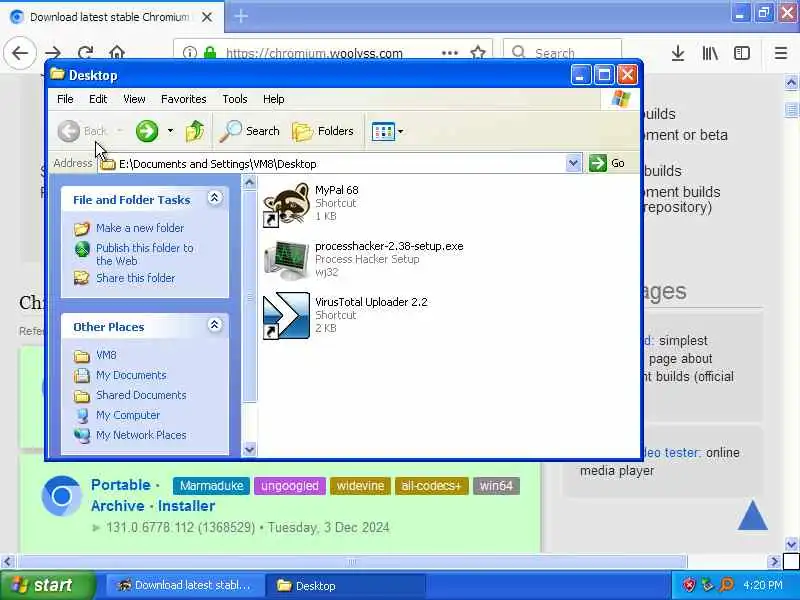Viewport: 800px width, 600px height.
Task: Open My Computer in Other Places
Action: pos(128,415)
